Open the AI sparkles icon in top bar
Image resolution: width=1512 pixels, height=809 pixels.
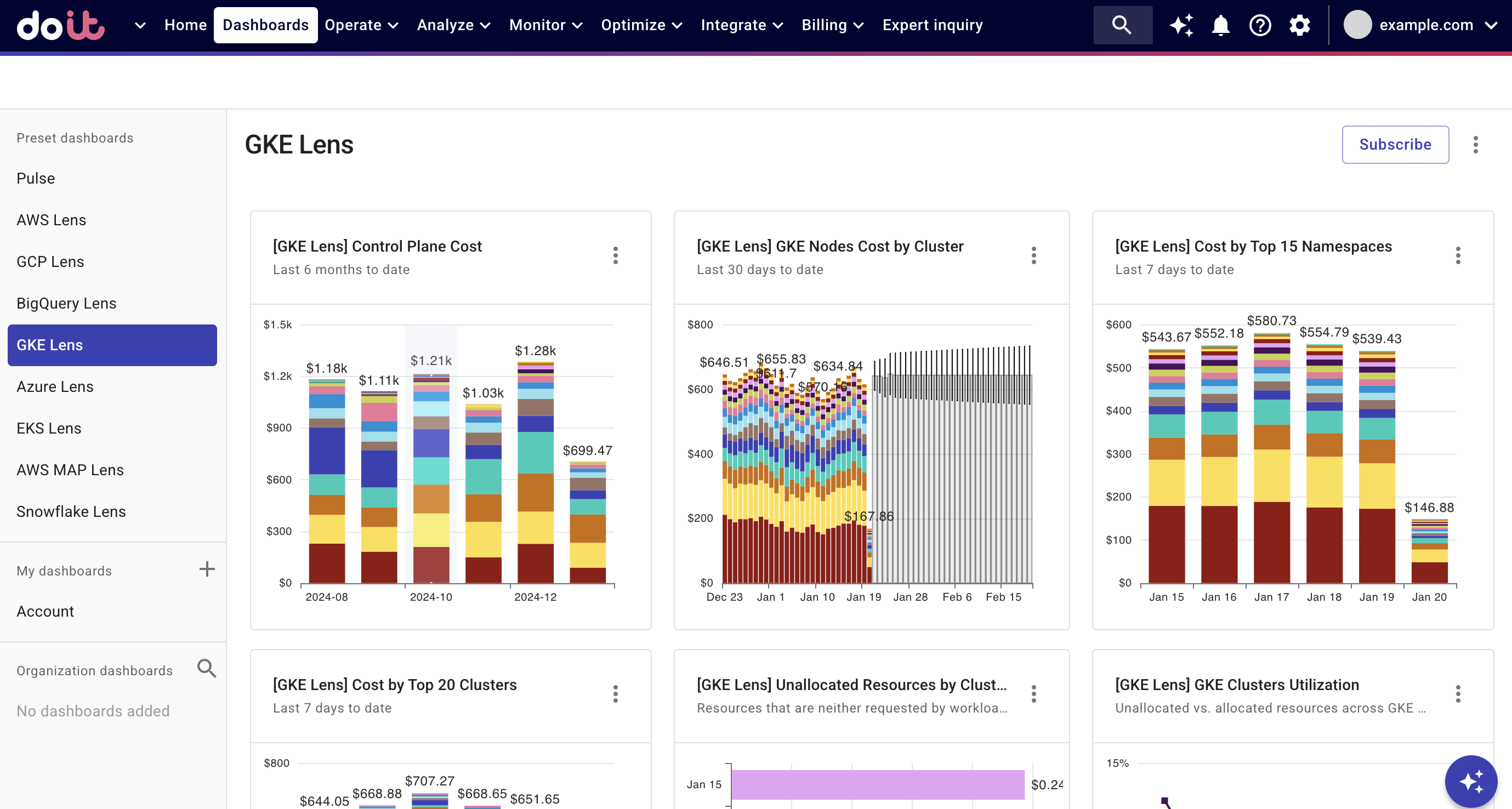[x=1181, y=25]
